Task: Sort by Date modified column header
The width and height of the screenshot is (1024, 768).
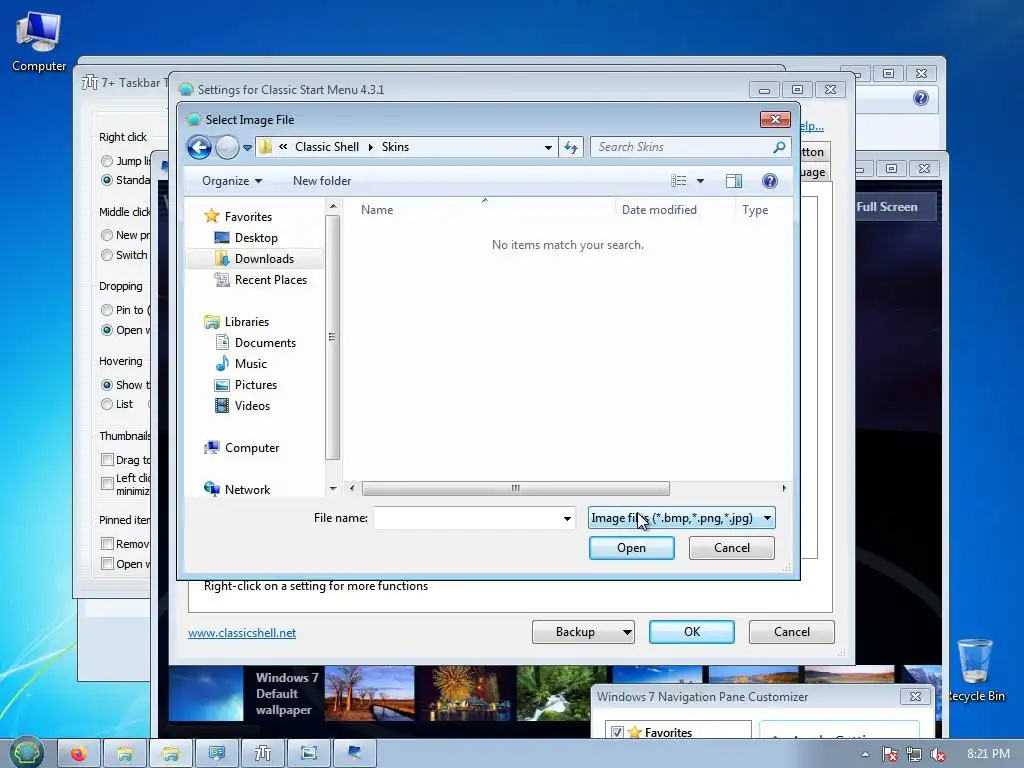Action: pos(673,210)
